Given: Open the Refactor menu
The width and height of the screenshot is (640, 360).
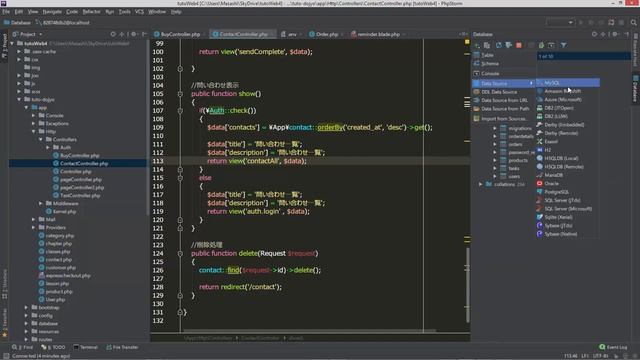Looking at the screenshot, I should point(91,12).
